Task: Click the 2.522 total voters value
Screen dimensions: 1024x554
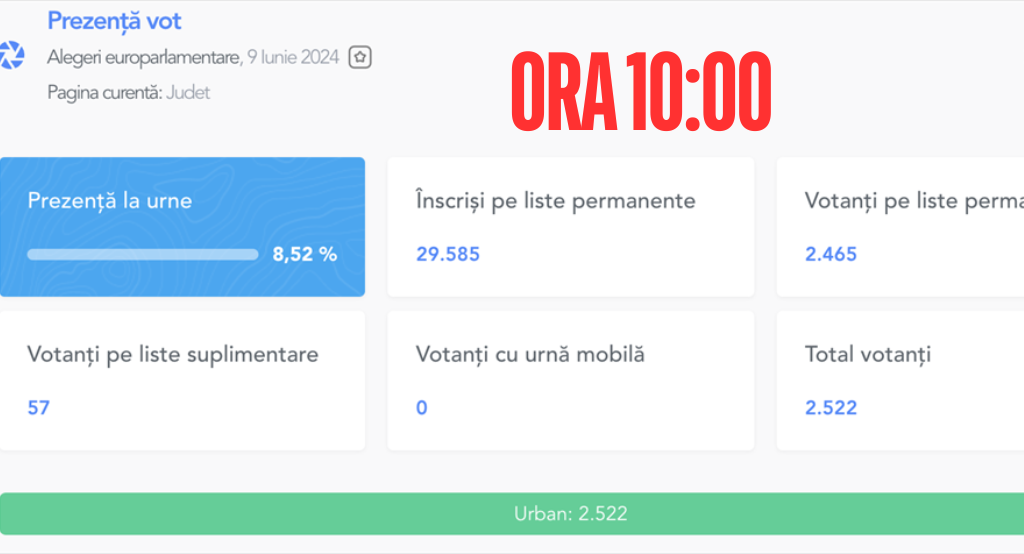Action: [x=831, y=408]
